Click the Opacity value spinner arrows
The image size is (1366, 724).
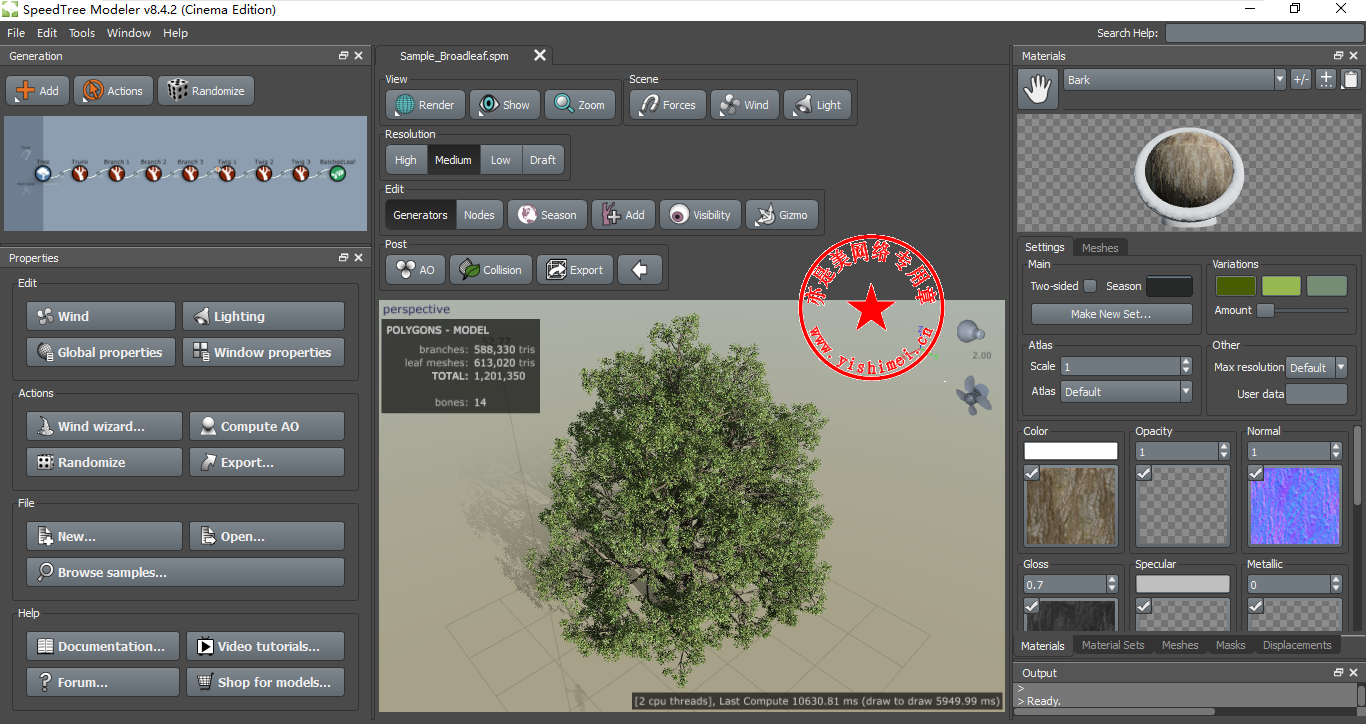[x=1224, y=451]
